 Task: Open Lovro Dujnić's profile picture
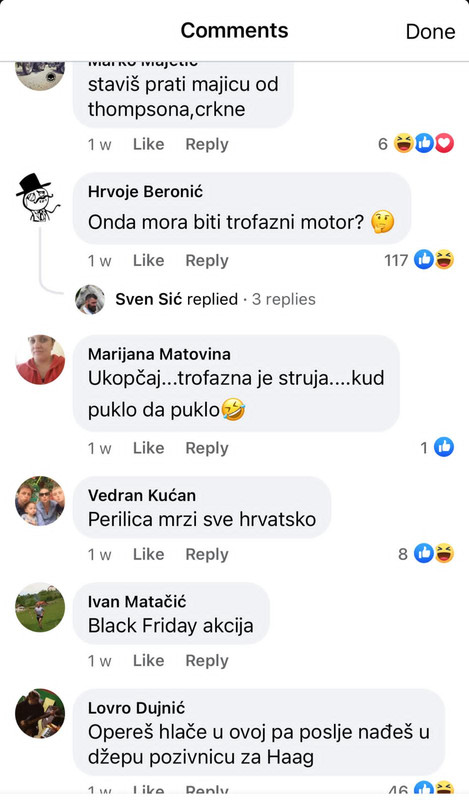pos(40,713)
